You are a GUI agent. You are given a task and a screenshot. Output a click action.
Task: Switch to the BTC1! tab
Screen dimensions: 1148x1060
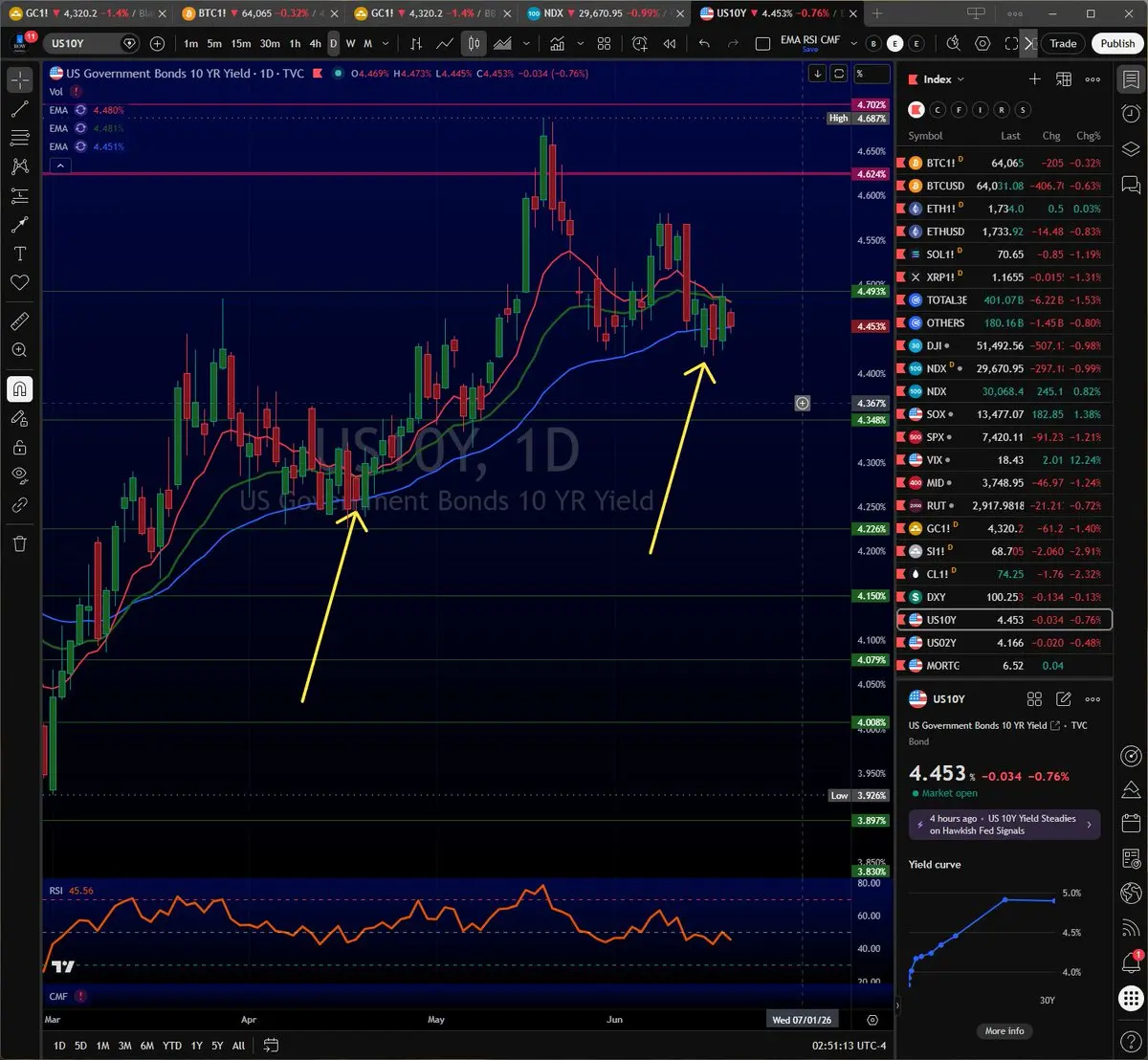(x=259, y=13)
